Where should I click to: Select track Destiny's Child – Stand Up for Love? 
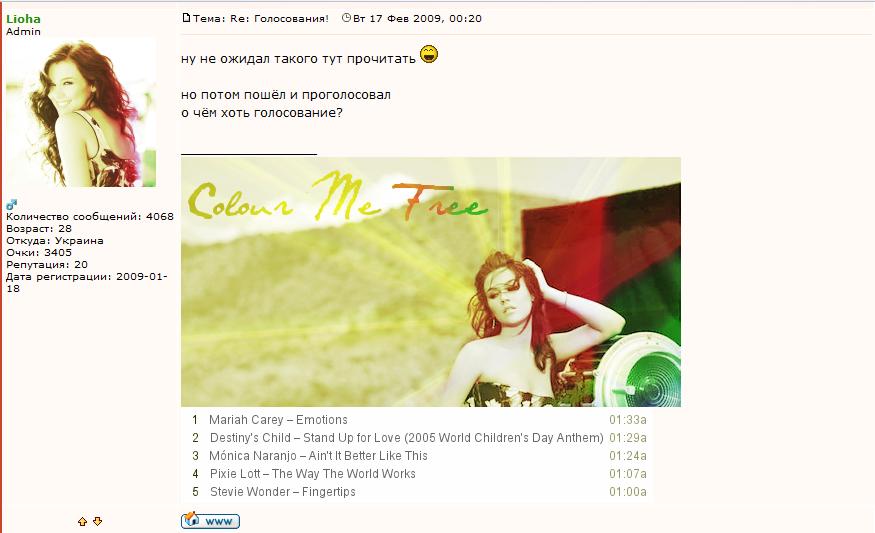(407, 438)
